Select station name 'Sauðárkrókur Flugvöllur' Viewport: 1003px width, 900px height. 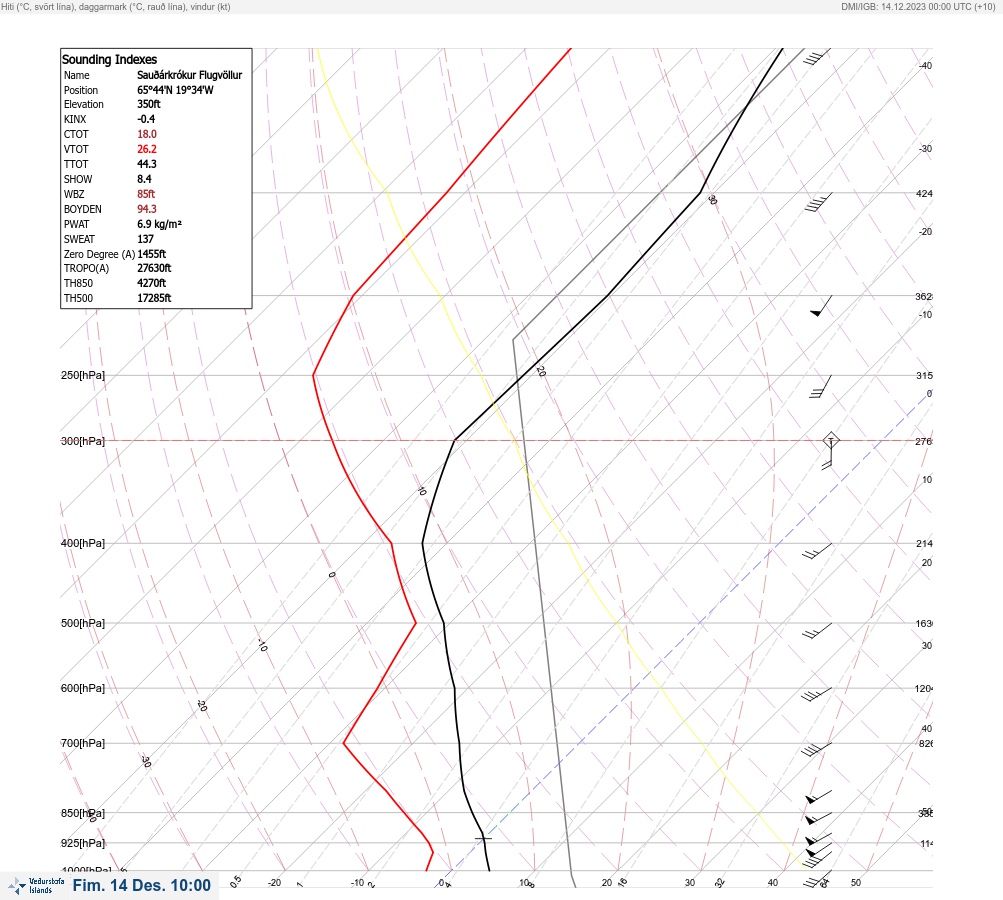tap(189, 75)
